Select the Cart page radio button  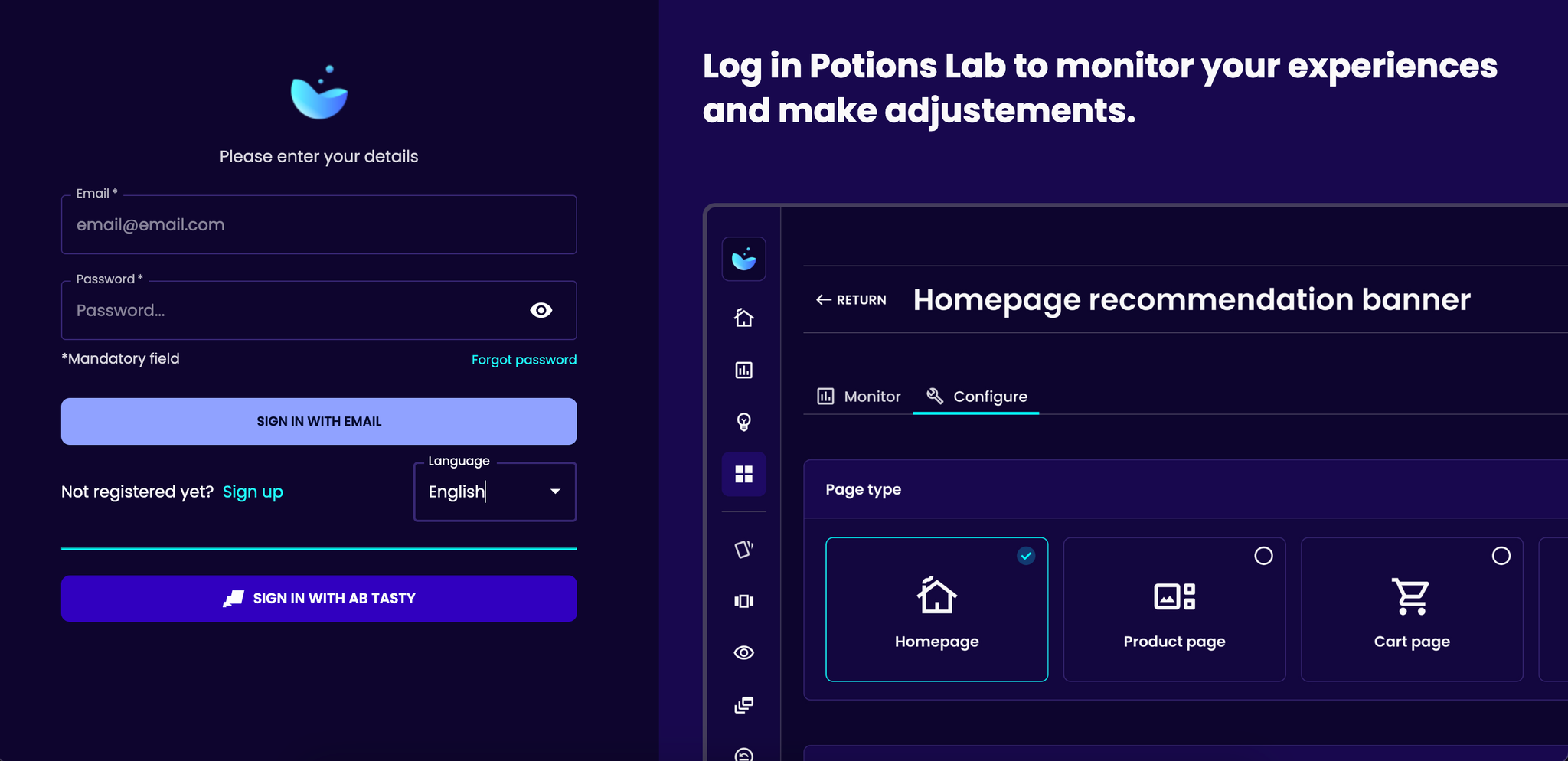pyautogui.click(x=1501, y=556)
